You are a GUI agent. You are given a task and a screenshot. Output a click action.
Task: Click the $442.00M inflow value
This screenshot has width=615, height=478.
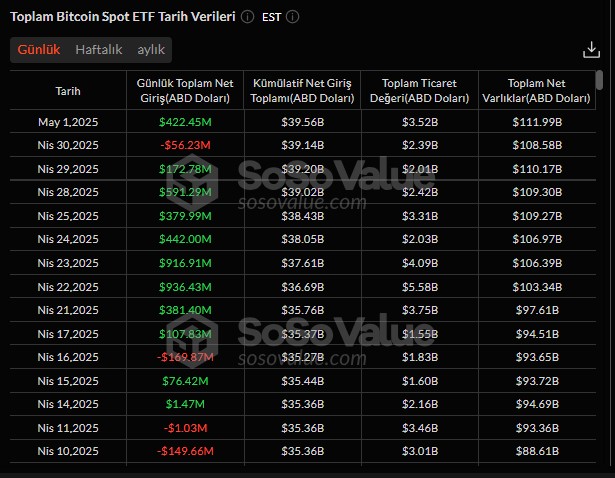pos(185,239)
